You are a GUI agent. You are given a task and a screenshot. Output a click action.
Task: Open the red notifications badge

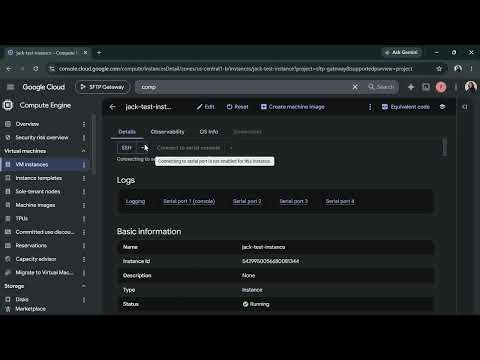coord(441,87)
